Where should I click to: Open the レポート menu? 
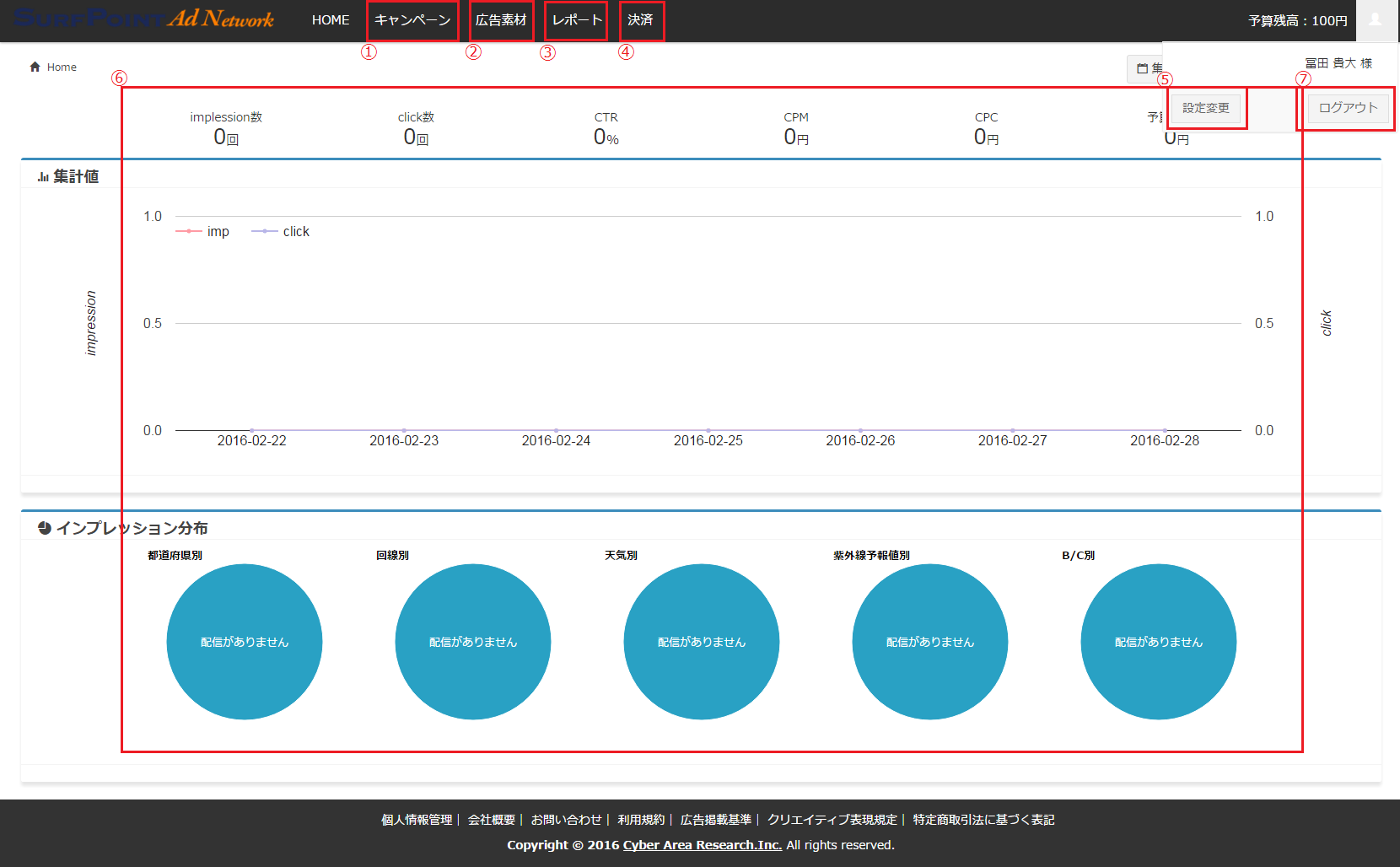[577, 20]
